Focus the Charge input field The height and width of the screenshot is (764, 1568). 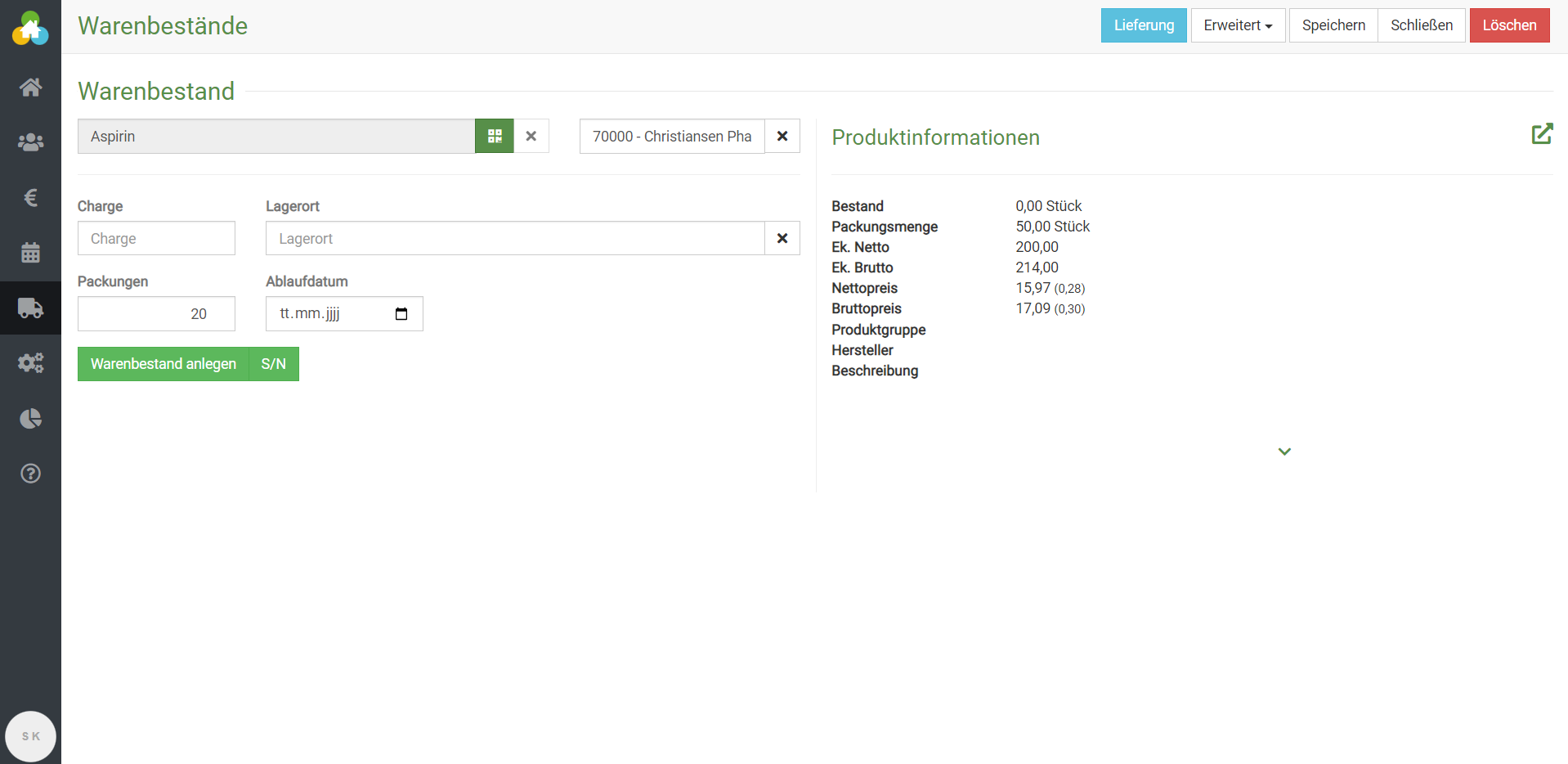pos(156,239)
